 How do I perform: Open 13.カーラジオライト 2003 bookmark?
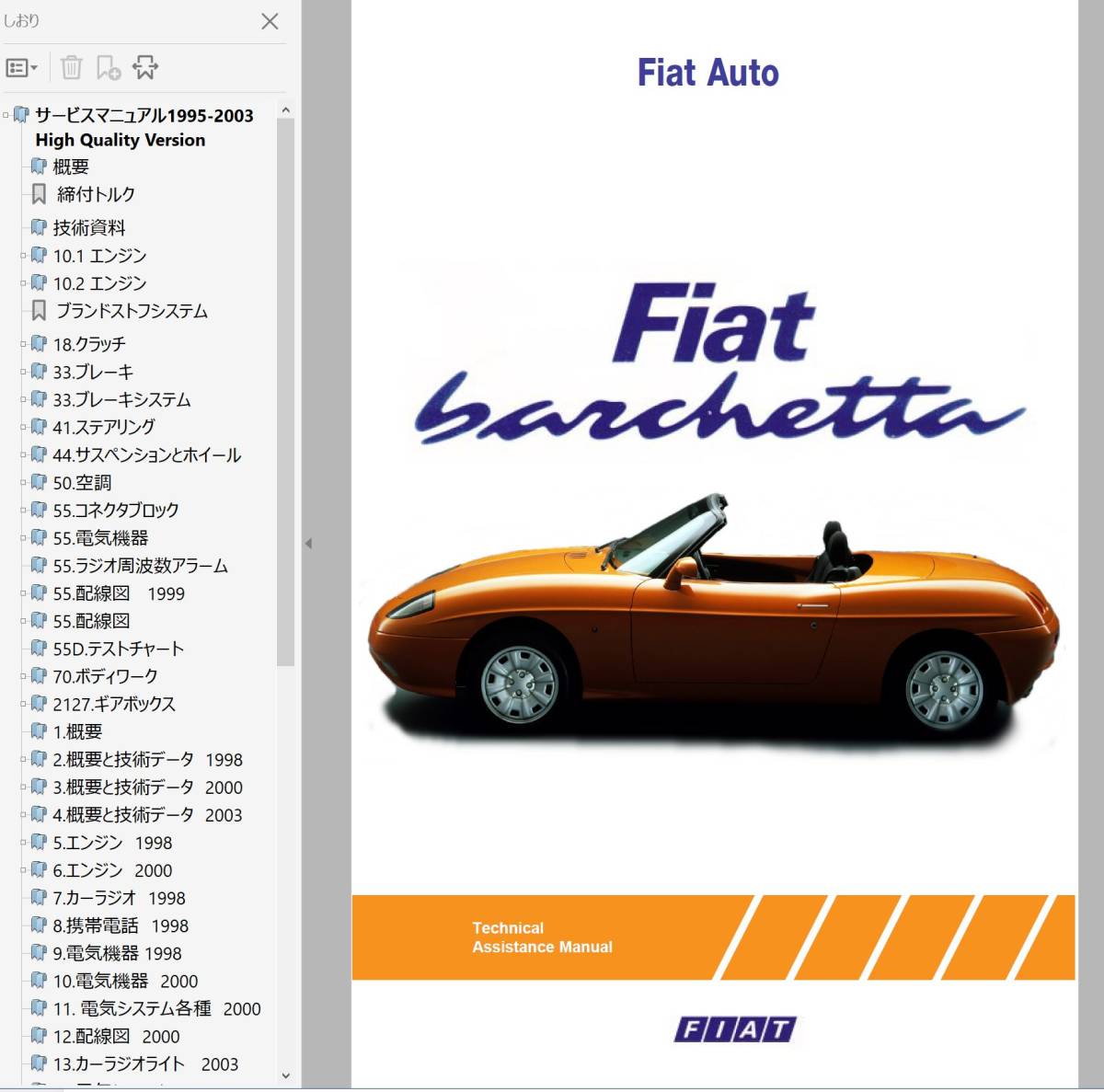tap(145, 1063)
